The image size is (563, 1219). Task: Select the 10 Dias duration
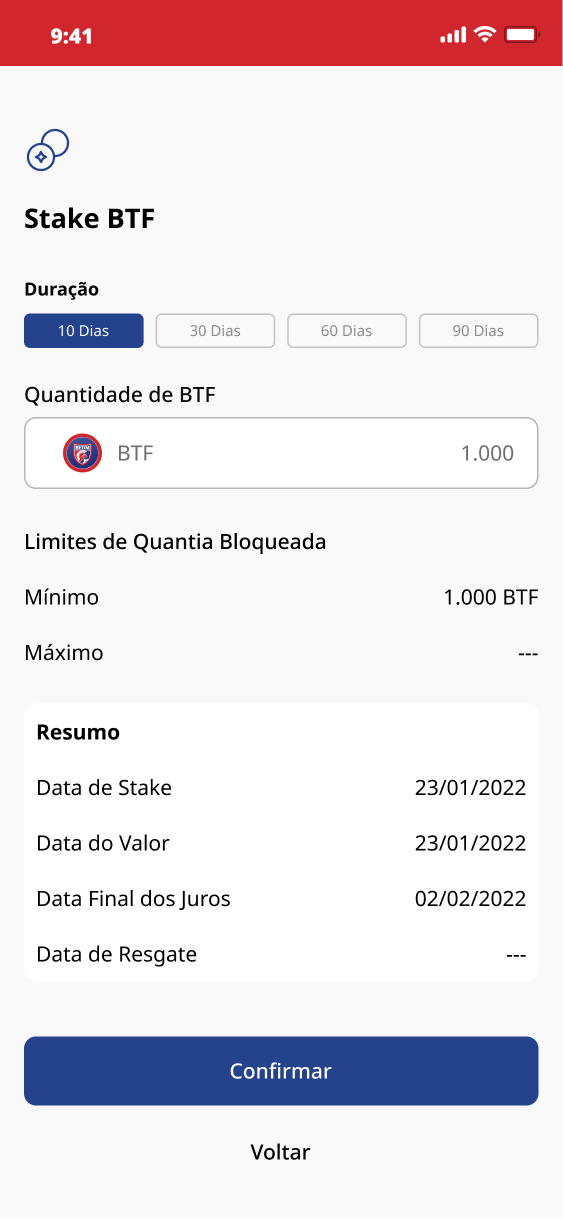coord(84,331)
